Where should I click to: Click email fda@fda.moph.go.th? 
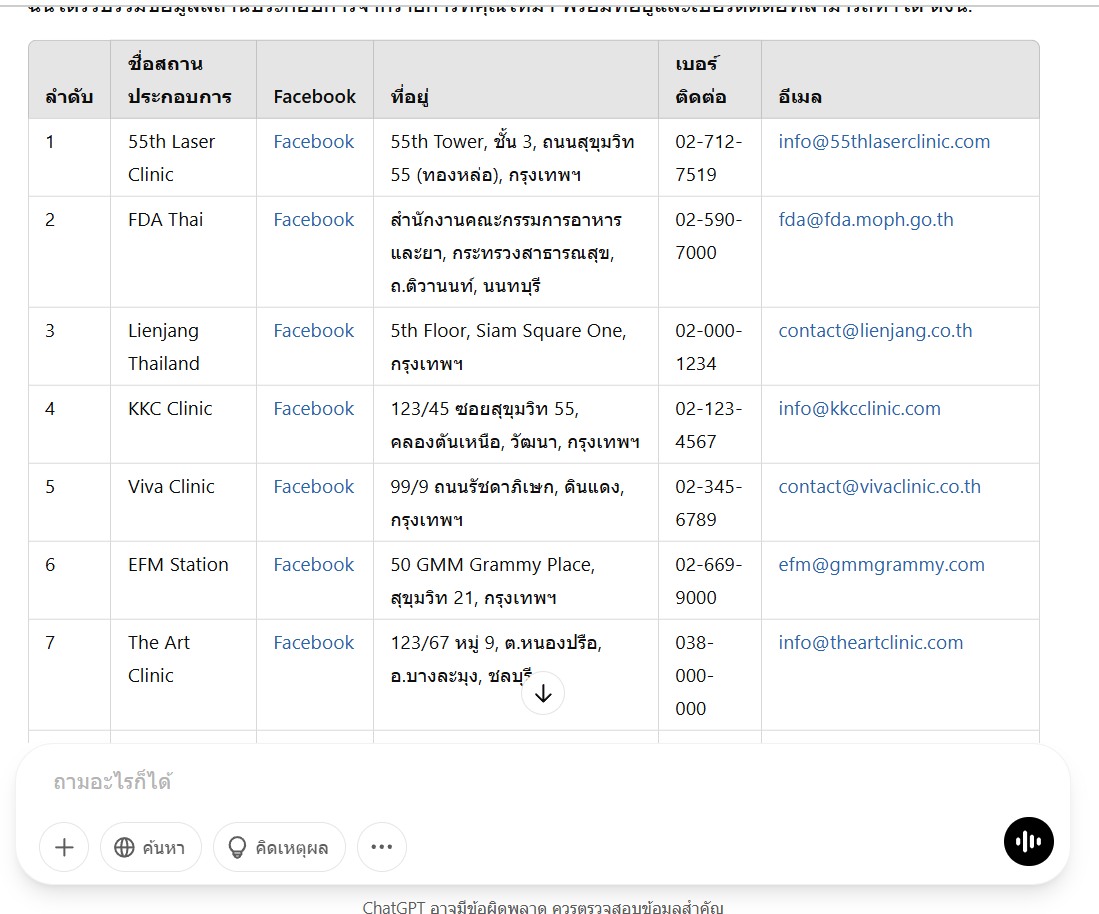[866, 220]
